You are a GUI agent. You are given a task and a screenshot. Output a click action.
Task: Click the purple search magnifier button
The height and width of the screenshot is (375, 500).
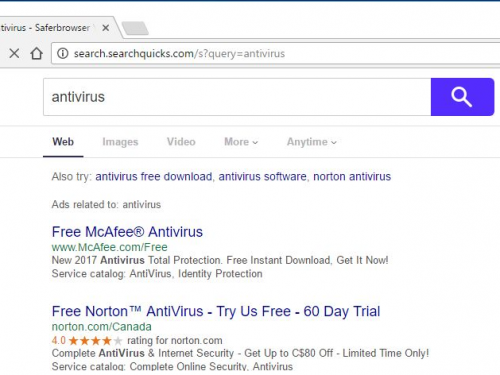coord(462,97)
